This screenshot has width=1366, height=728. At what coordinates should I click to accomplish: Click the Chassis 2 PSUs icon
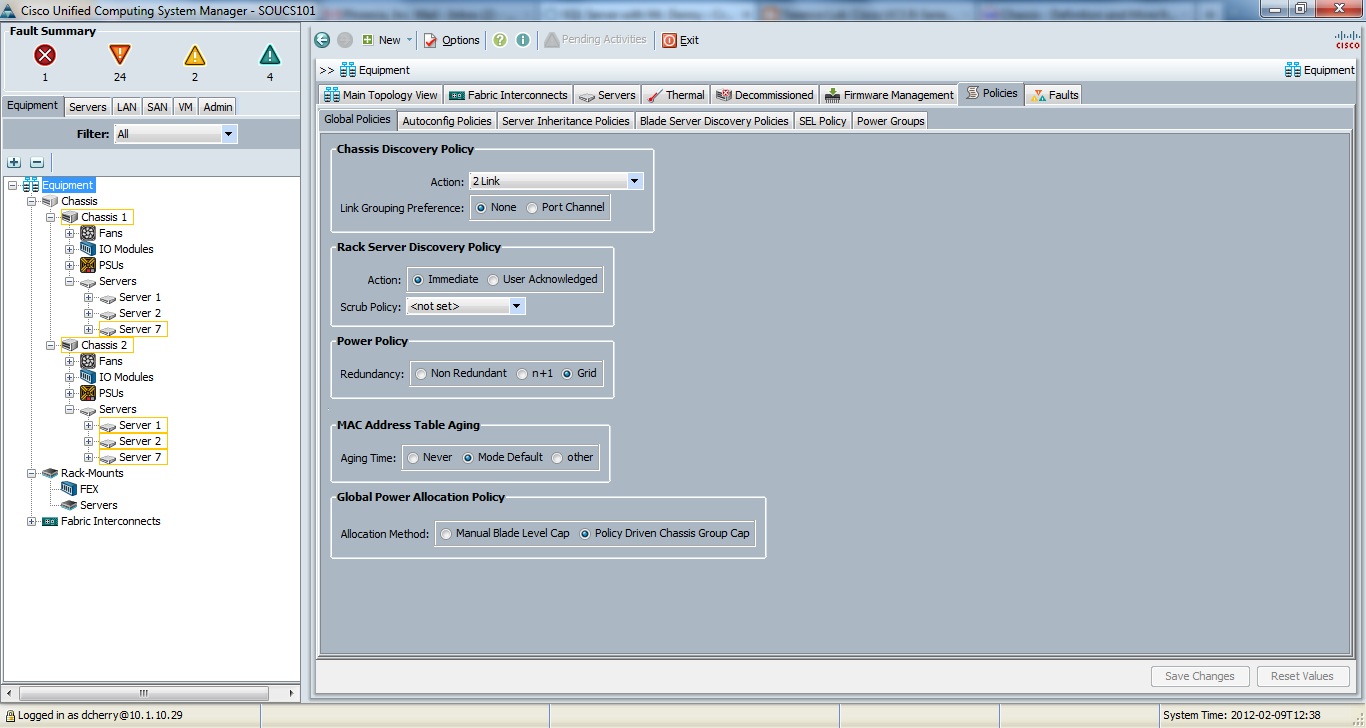click(x=88, y=393)
